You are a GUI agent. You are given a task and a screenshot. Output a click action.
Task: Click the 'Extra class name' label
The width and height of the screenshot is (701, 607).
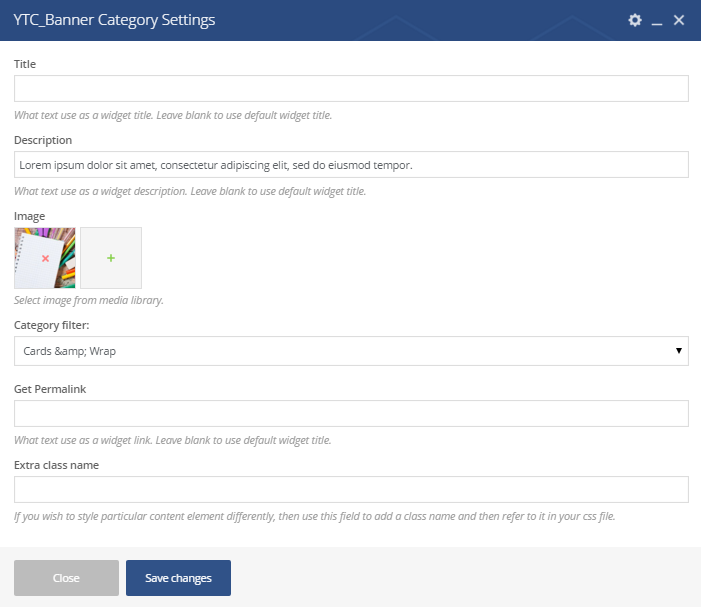coord(56,465)
